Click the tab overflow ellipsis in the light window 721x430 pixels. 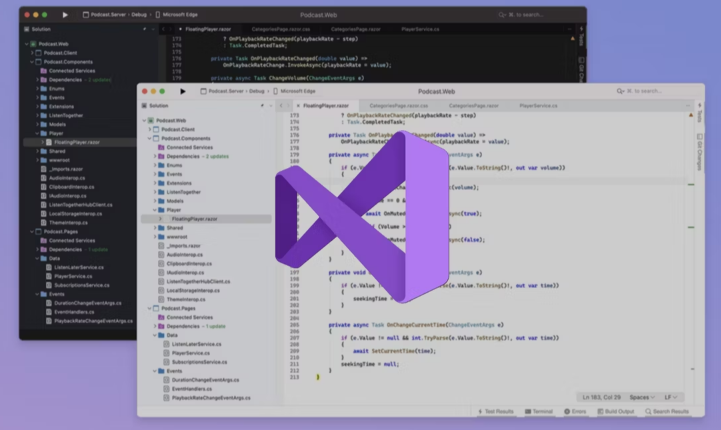click(x=688, y=106)
